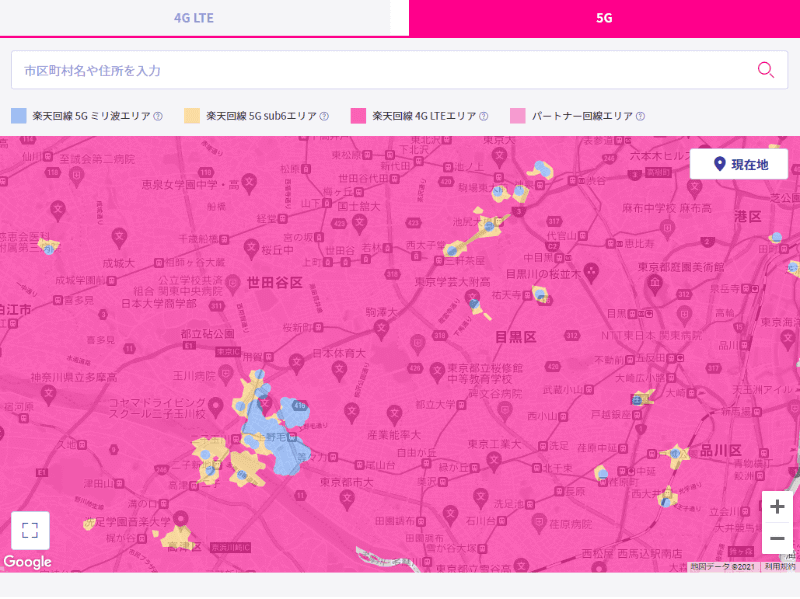
Task: Click the 港区 map label
Action: 747,216
